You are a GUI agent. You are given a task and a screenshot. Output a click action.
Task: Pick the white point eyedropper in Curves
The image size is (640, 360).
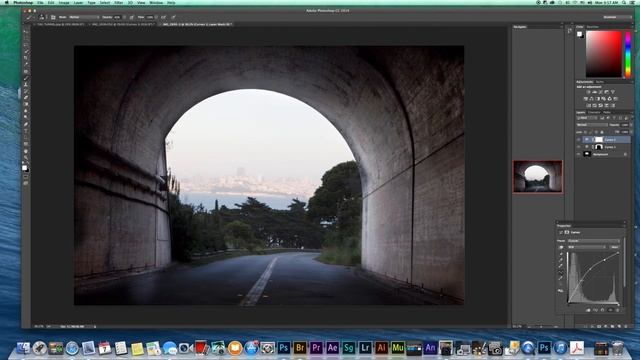point(561,266)
